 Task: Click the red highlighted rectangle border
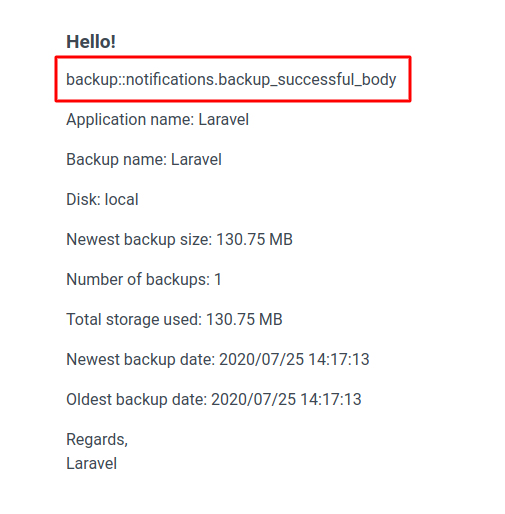tap(233, 58)
